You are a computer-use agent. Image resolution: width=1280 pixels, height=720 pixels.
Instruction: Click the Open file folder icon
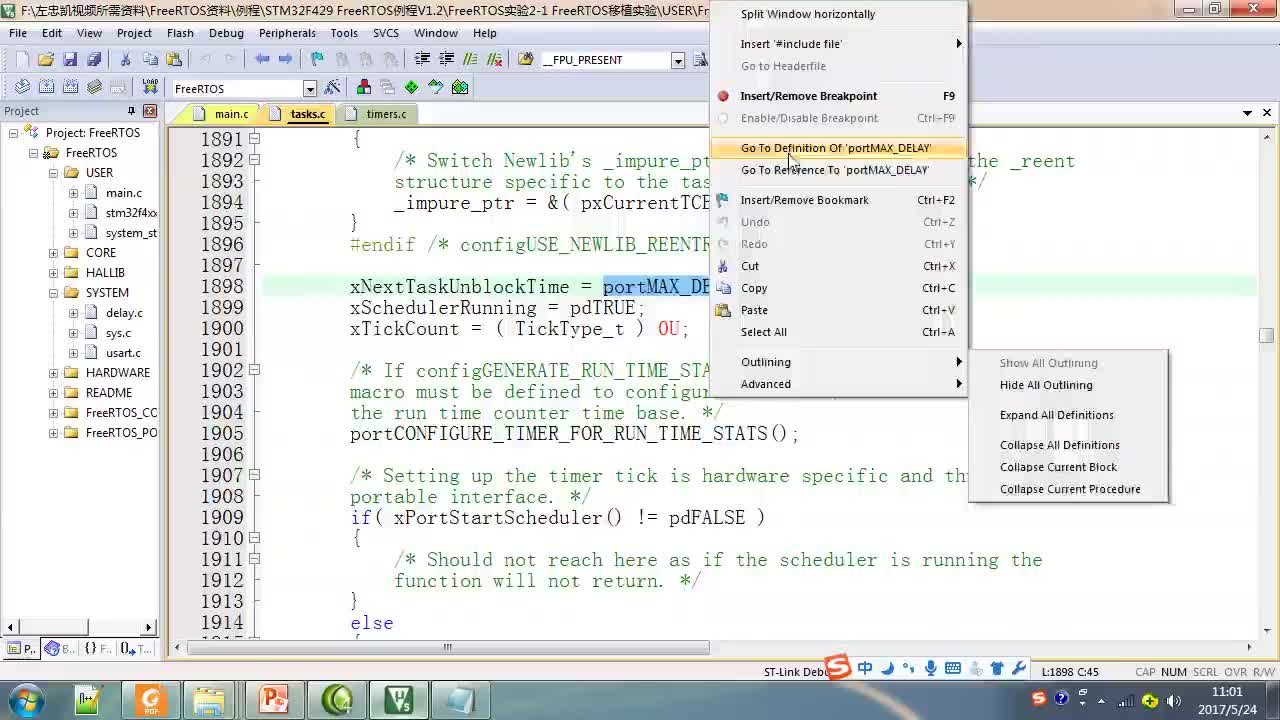coord(46,60)
